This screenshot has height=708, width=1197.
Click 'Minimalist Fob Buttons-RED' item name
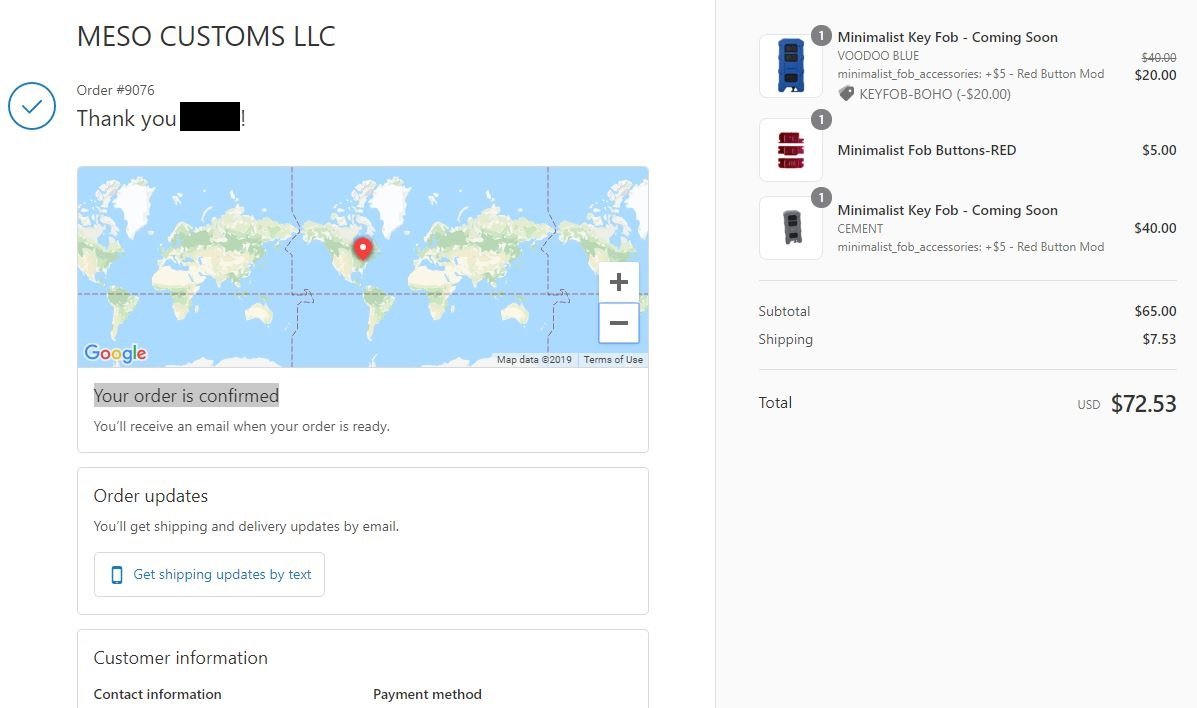click(x=927, y=150)
